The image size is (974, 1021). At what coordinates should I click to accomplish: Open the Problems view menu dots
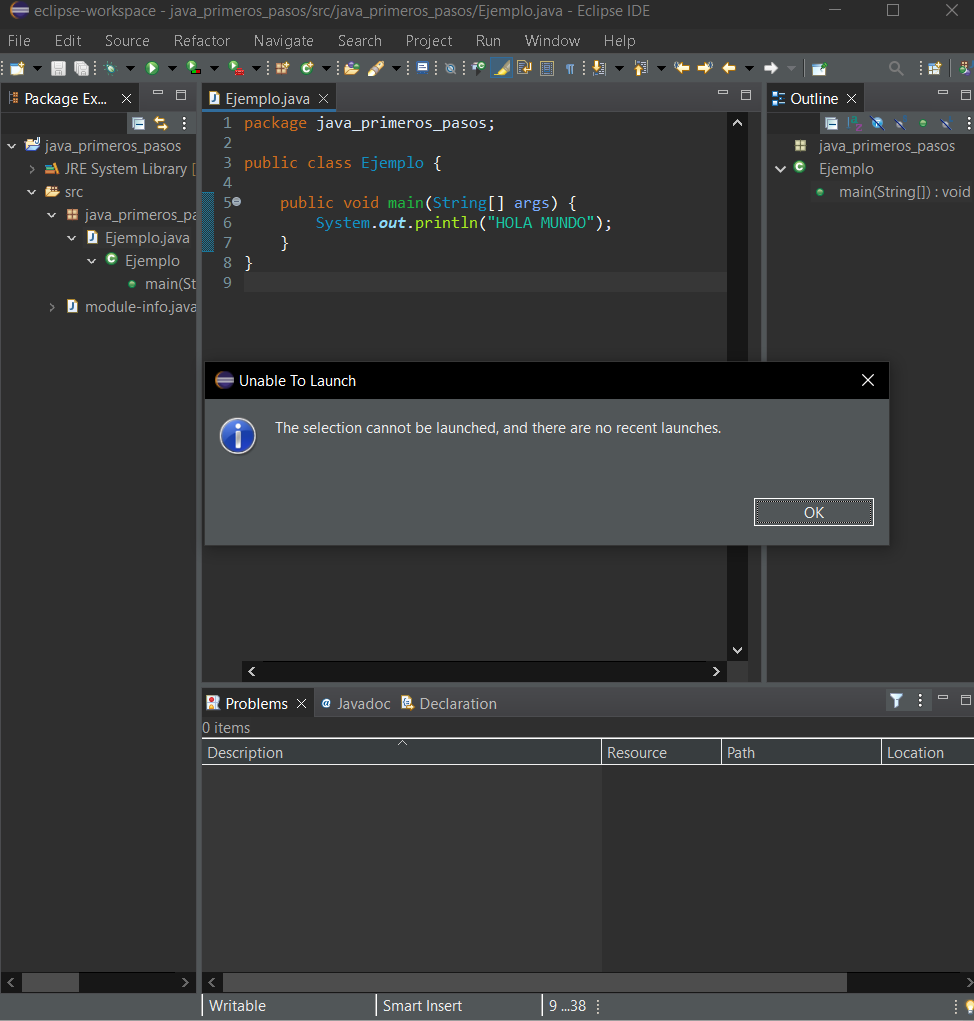(x=920, y=701)
